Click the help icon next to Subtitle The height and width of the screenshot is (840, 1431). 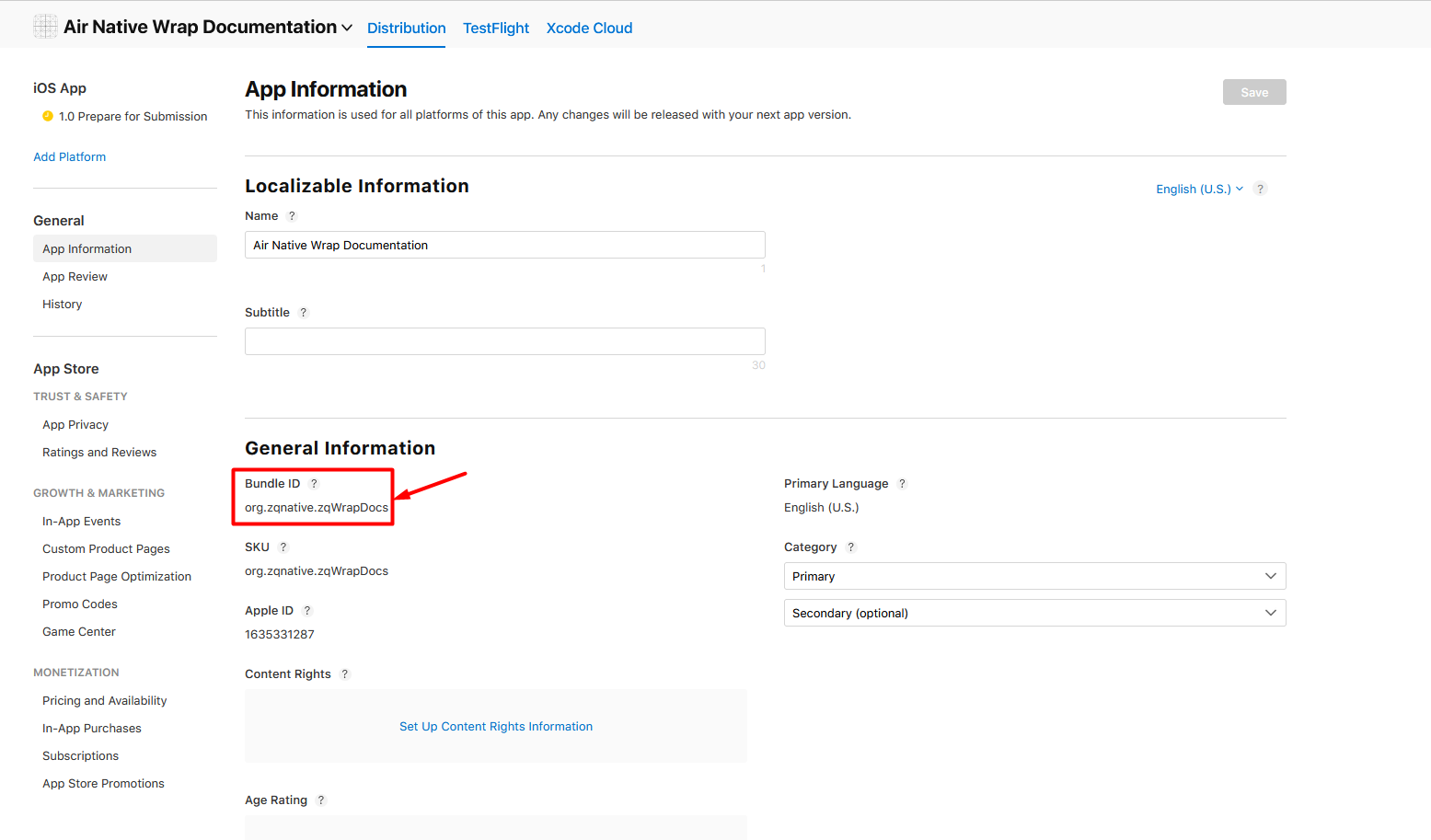click(x=304, y=313)
